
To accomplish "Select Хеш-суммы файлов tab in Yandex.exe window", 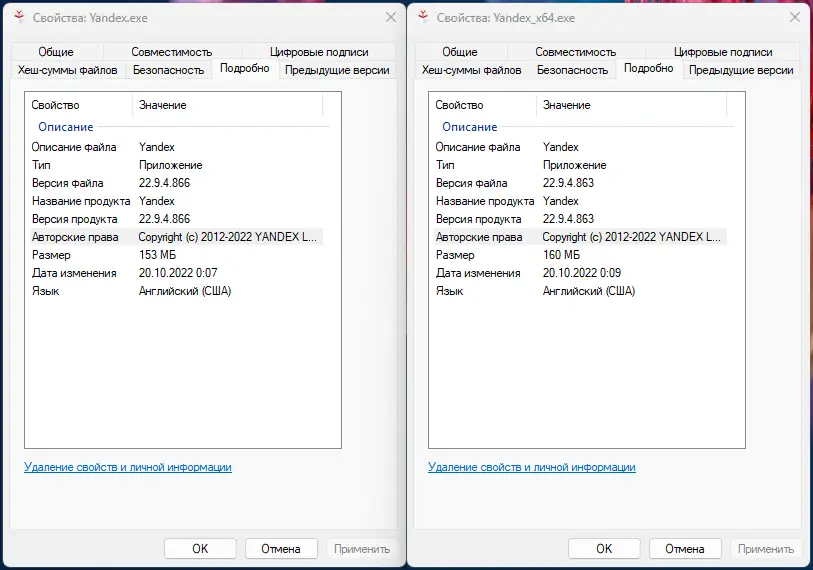I will [x=67, y=70].
